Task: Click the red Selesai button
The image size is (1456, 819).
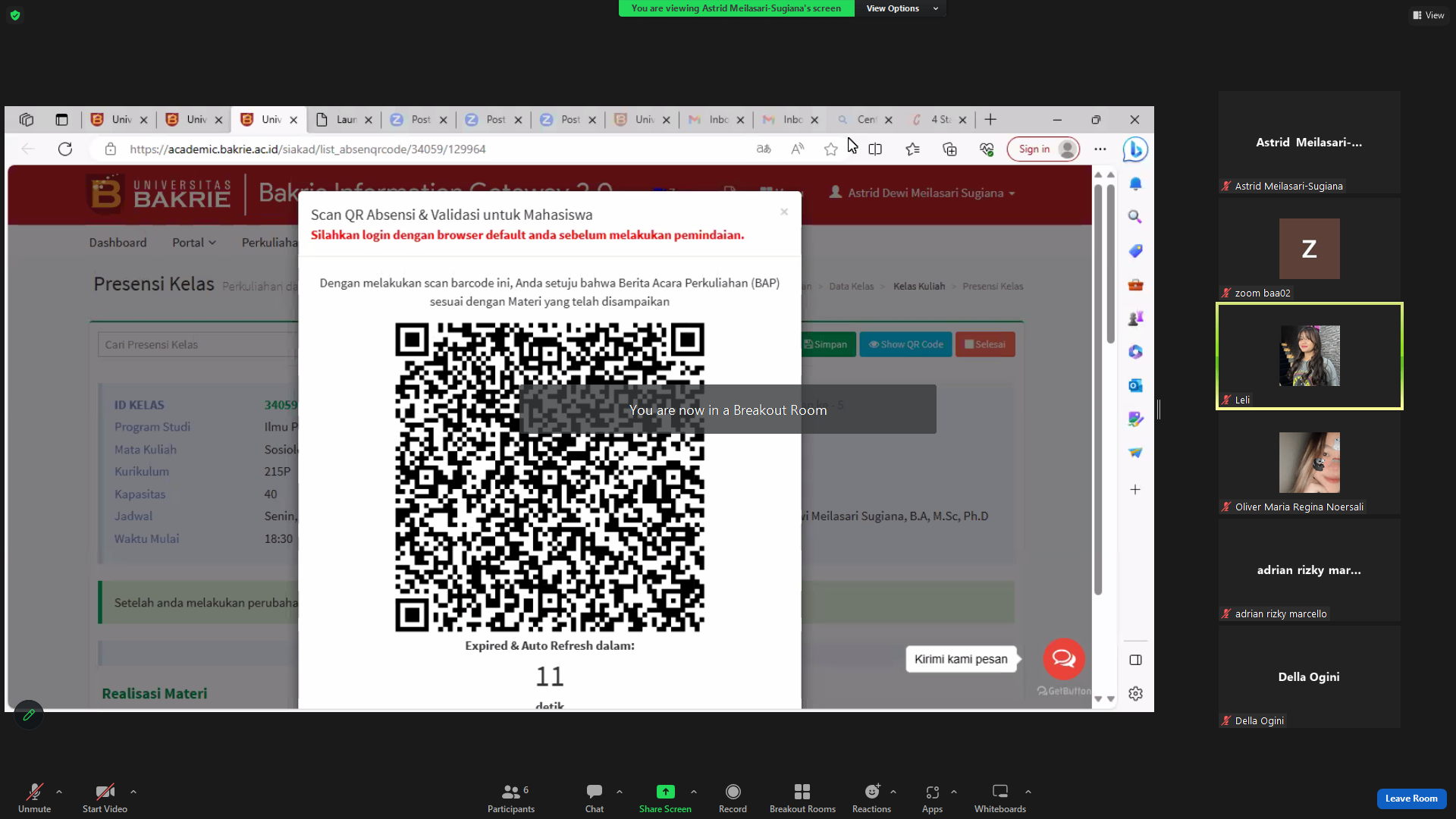Action: coord(985,344)
